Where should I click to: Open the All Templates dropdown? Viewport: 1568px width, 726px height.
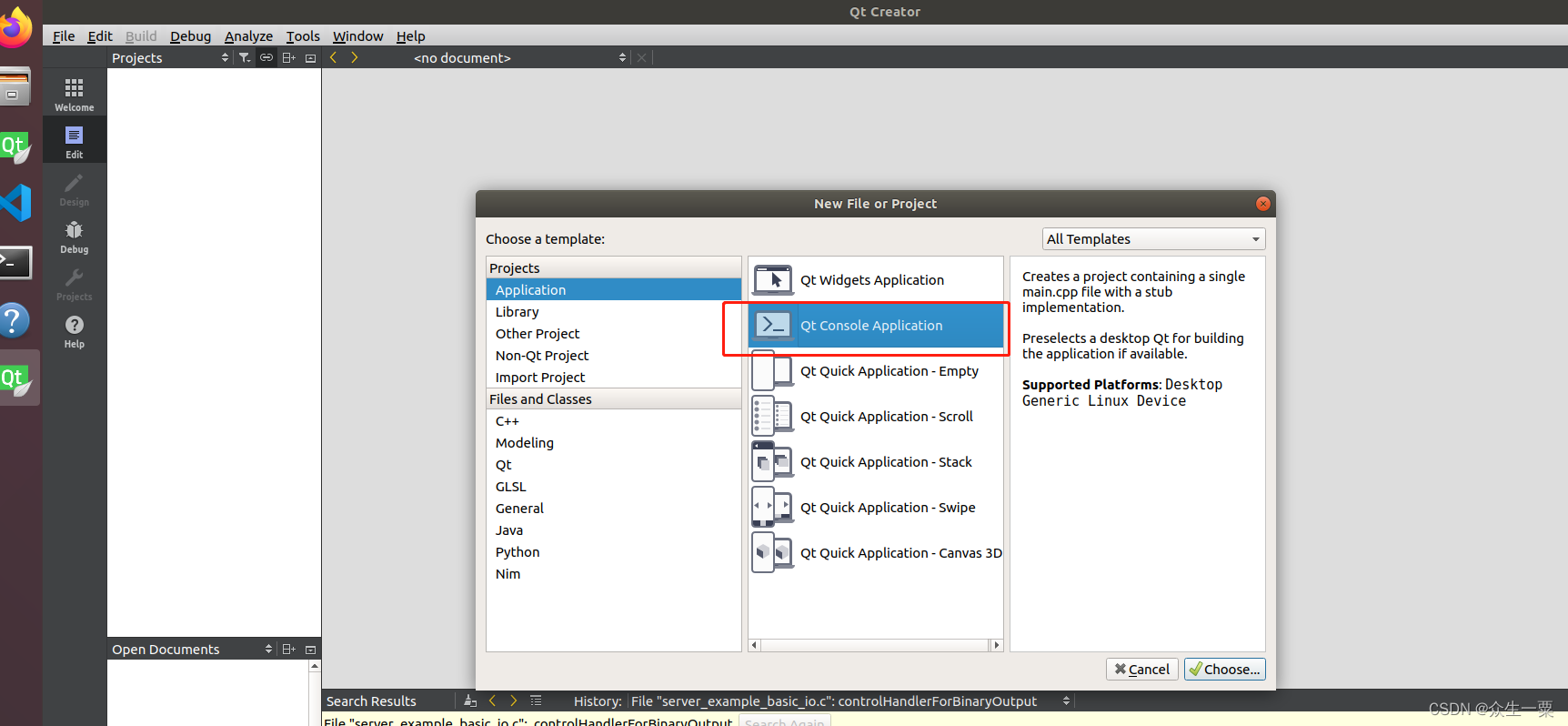click(1153, 238)
